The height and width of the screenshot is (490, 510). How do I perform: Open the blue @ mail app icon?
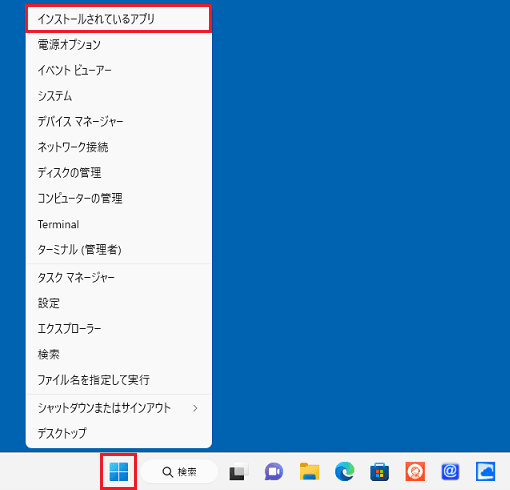tap(450, 472)
